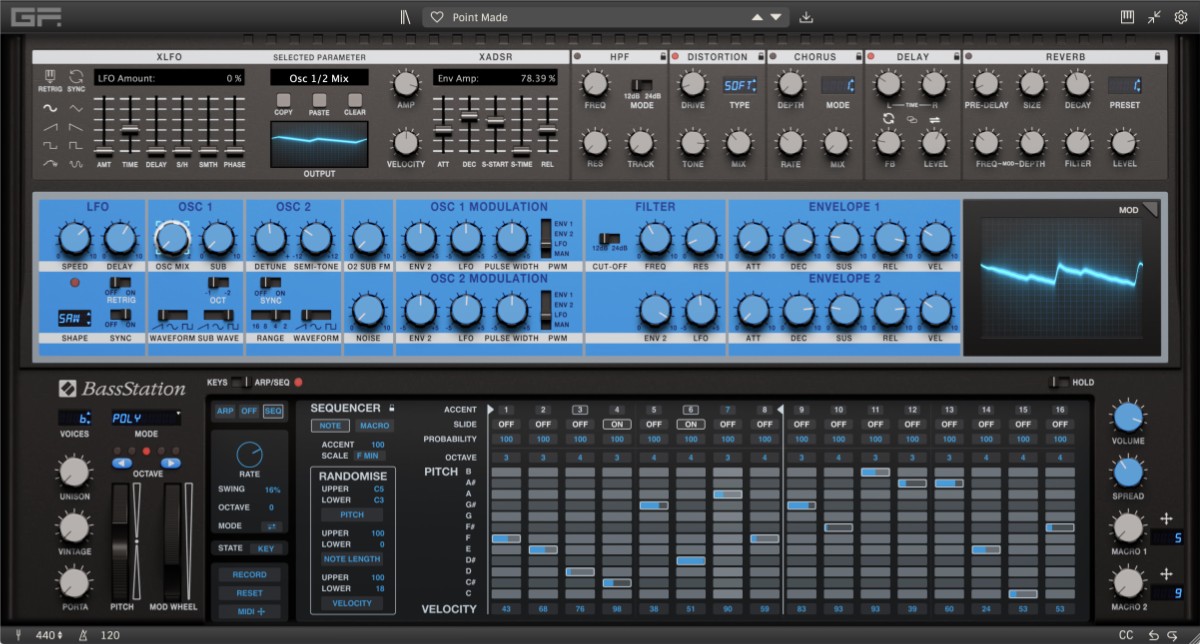1200x644 pixels.
Task: Click the save preset download icon in header
Action: pos(806,16)
